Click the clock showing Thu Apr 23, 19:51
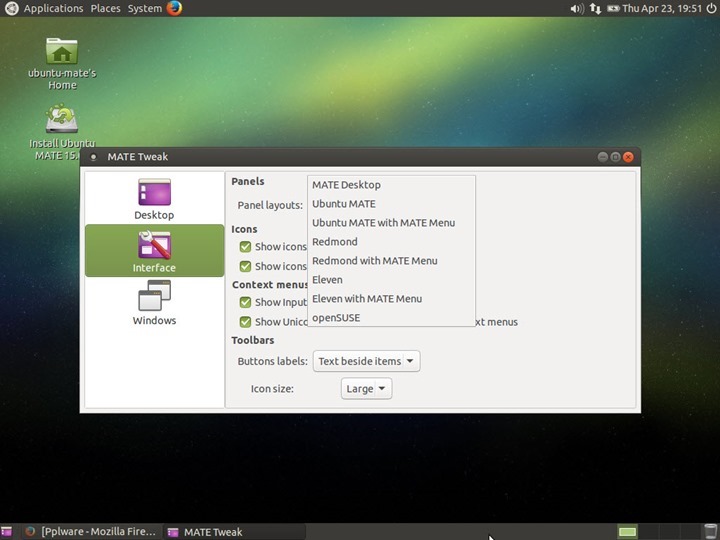The height and width of the screenshot is (540, 720). 662,8
